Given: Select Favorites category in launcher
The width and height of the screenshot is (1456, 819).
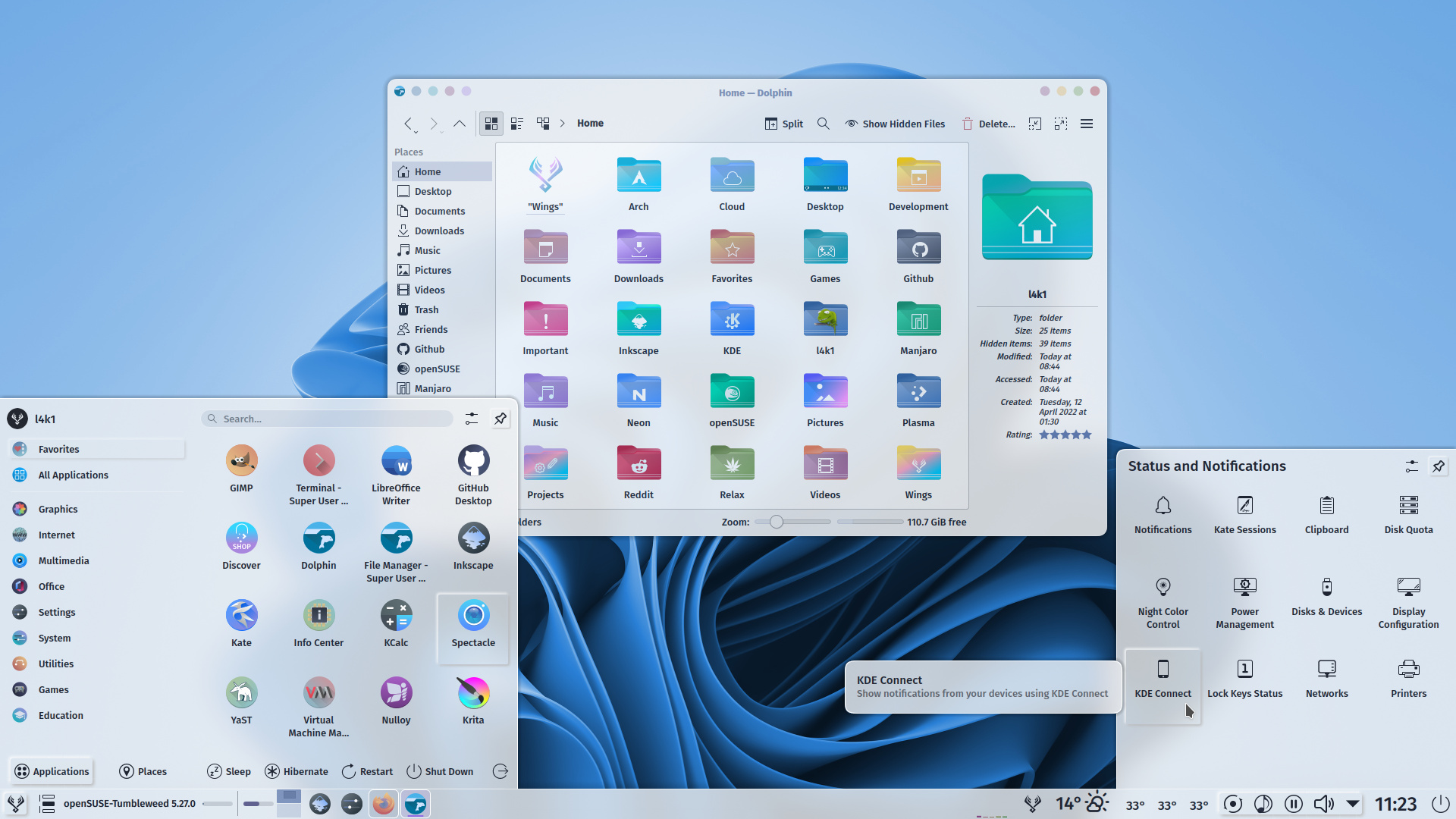Looking at the screenshot, I should click(x=96, y=449).
